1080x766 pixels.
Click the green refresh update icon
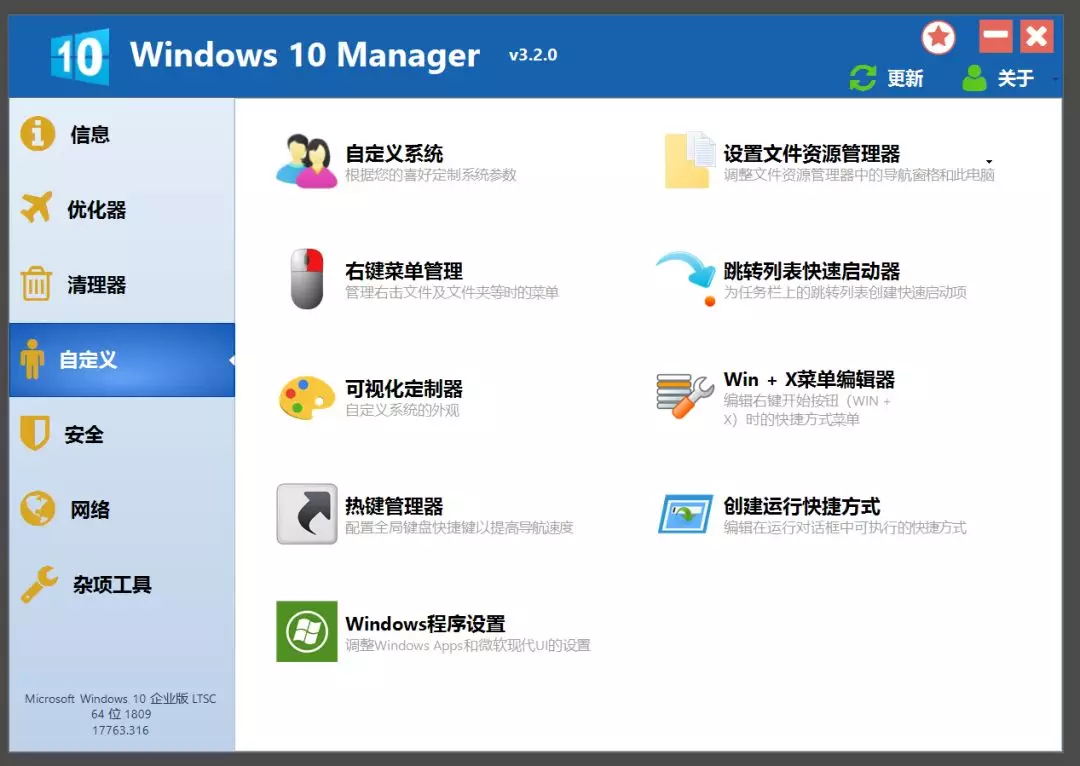coord(862,78)
